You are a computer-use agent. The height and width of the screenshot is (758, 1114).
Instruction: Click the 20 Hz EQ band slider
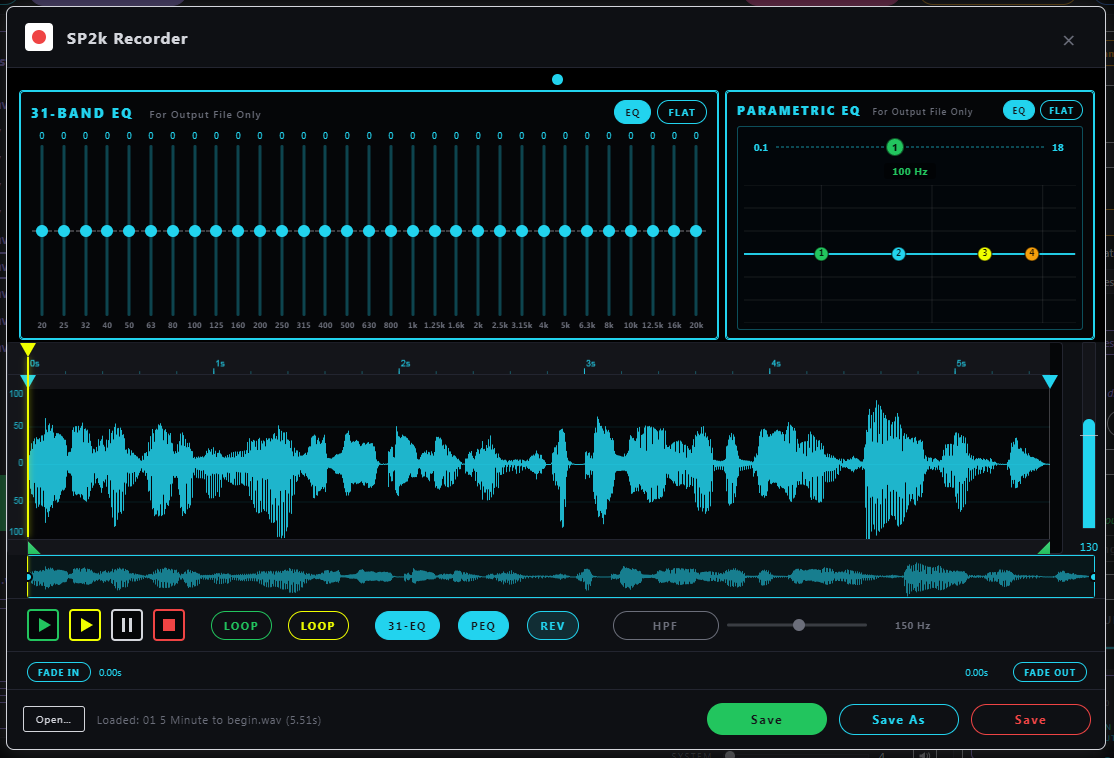pos(42,231)
